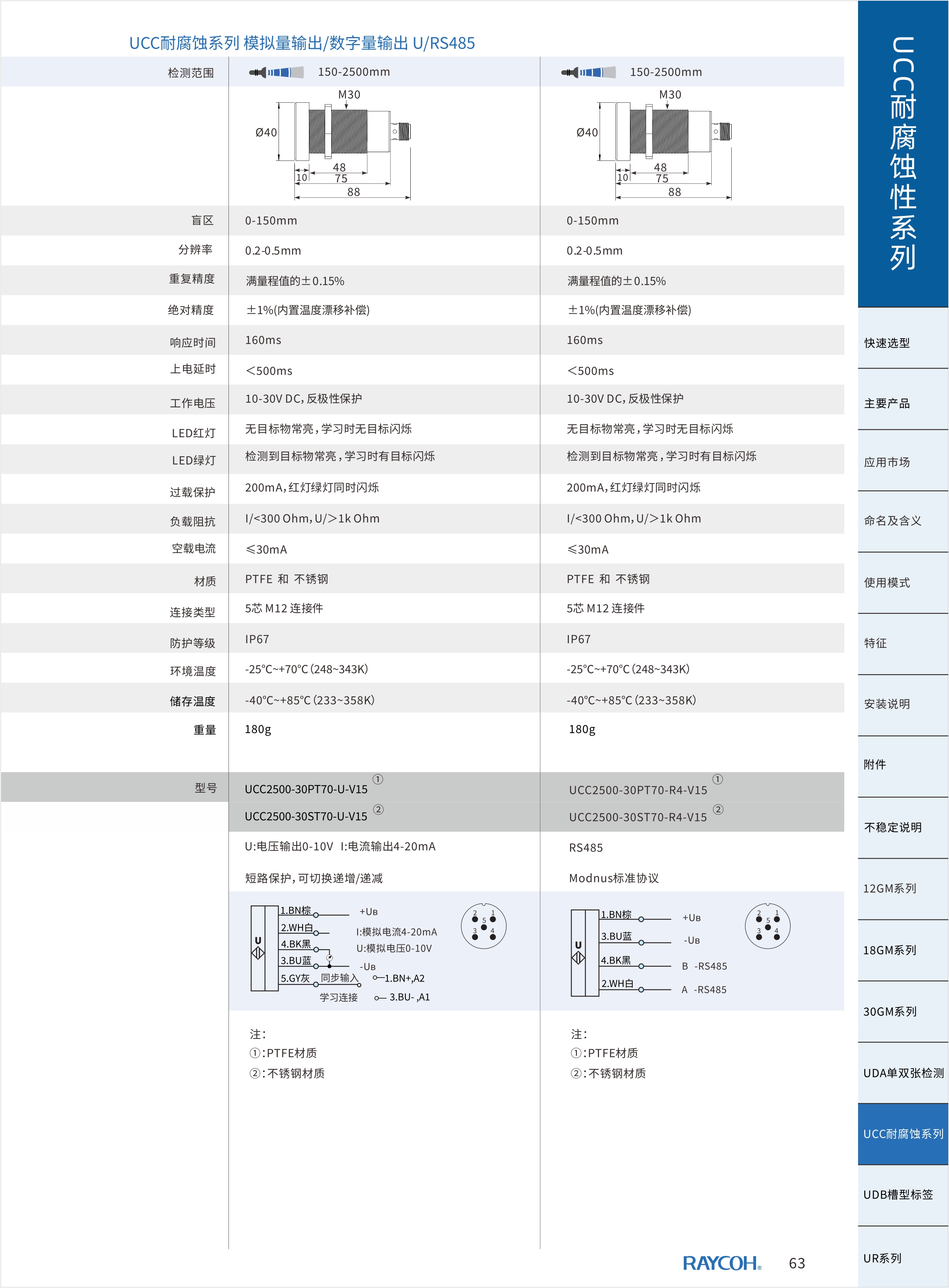Viewport: 949px width, 1288px height.
Task: Select the 18GM系列 side tab
Action: point(902,951)
